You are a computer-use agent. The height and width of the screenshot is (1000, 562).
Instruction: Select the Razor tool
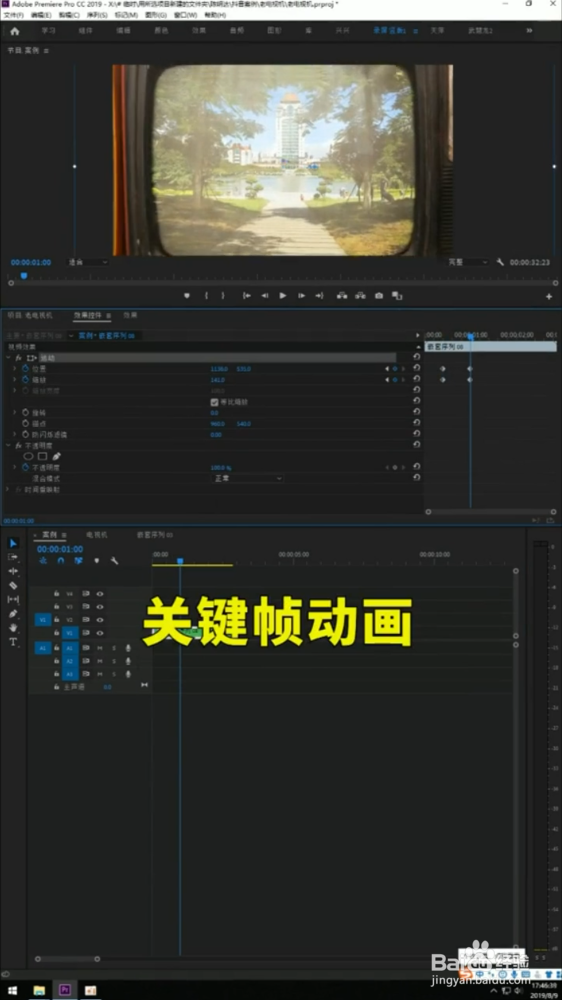tap(13, 585)
